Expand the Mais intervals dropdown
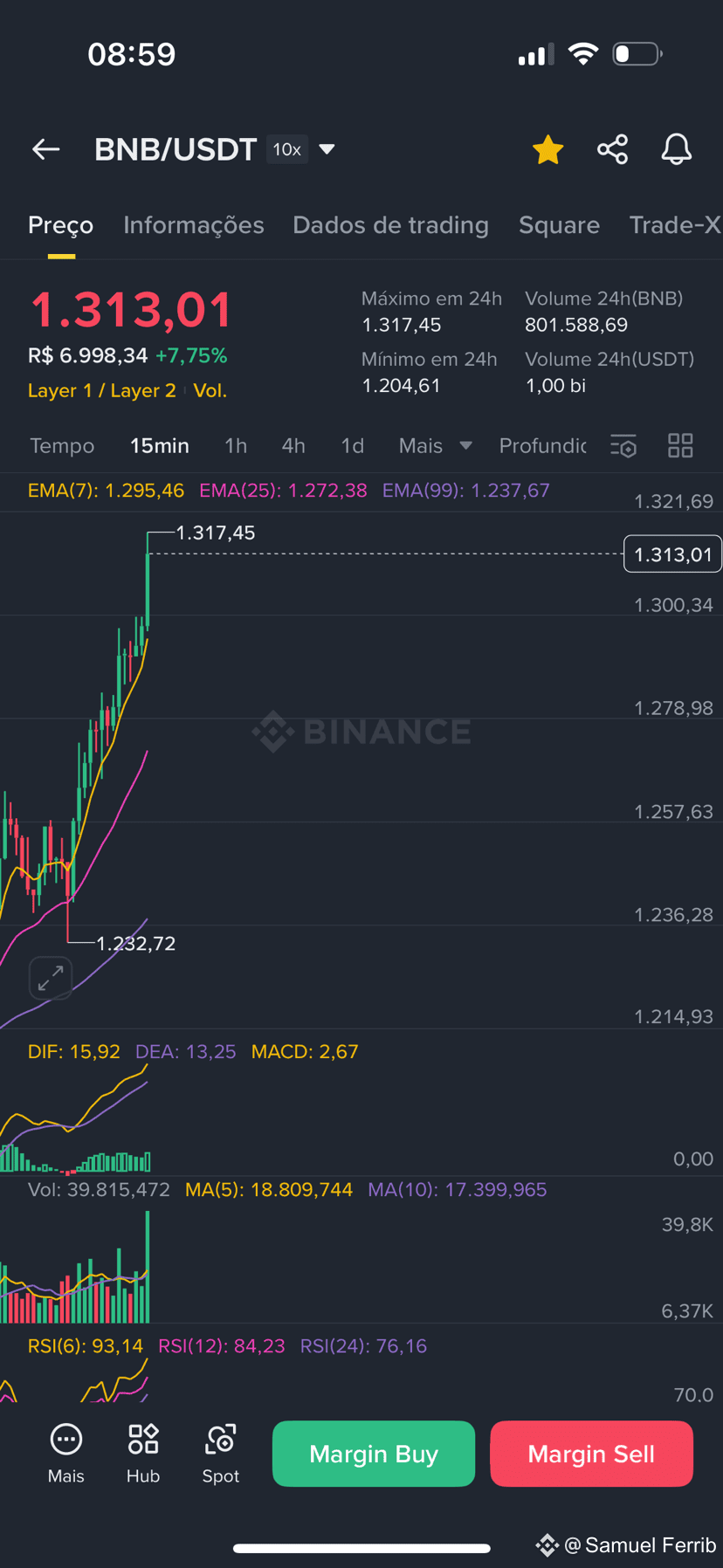723x1568 pixels. (x=435, y=446)
